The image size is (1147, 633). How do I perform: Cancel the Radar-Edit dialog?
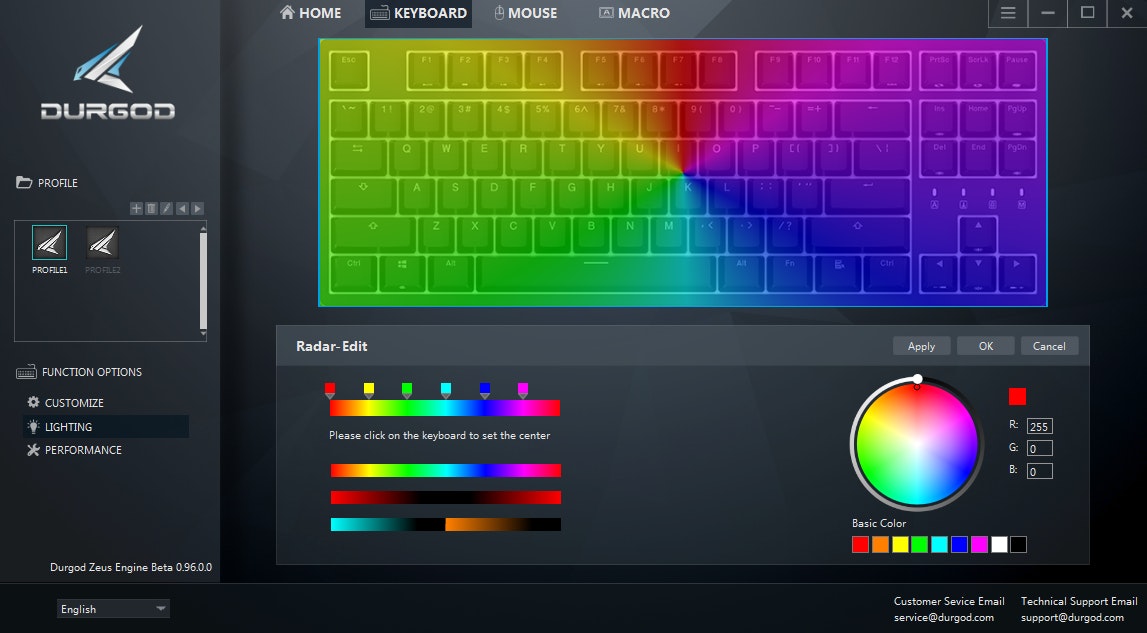point(1049,346)
